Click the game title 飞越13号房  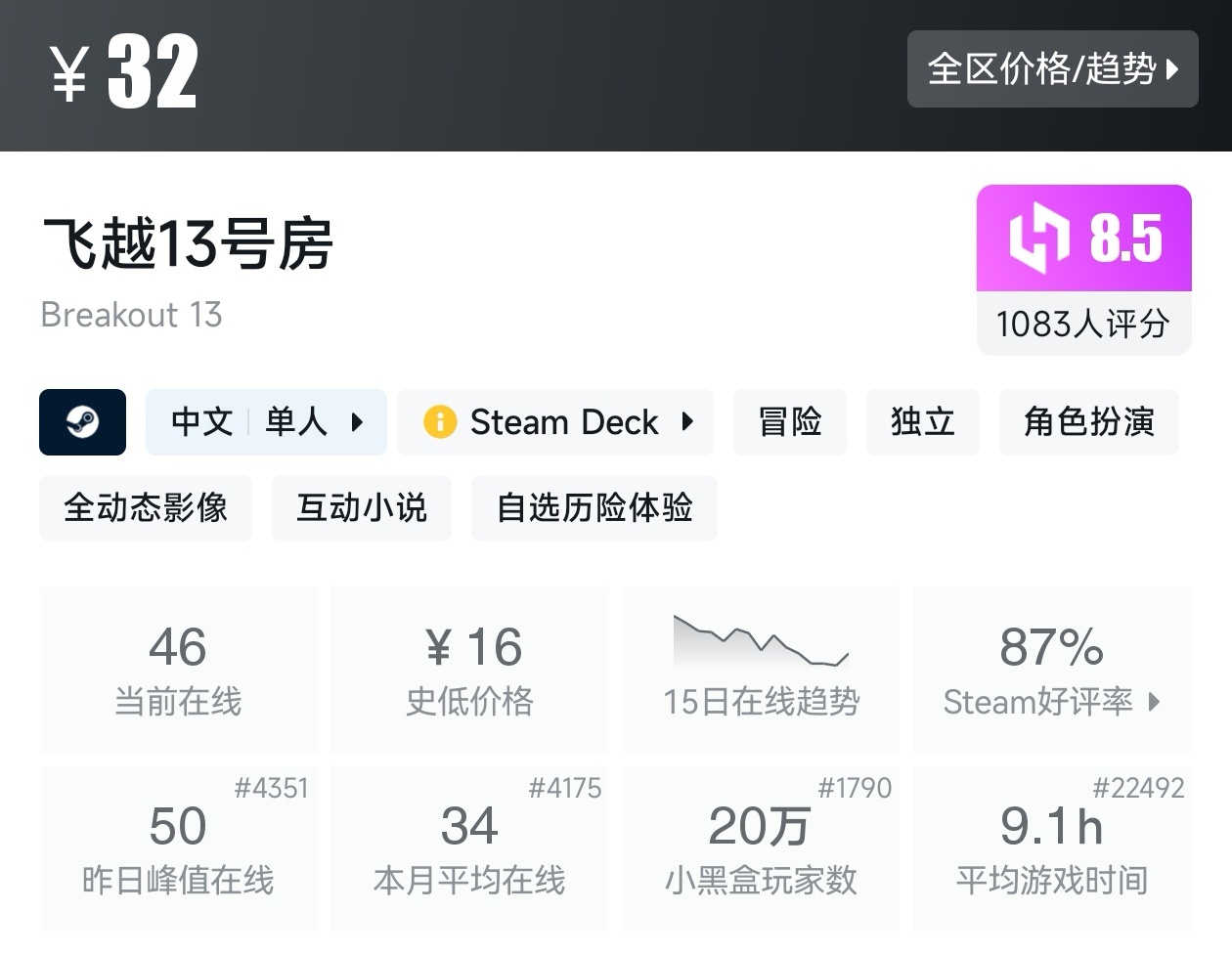click(x=188, y=246)
